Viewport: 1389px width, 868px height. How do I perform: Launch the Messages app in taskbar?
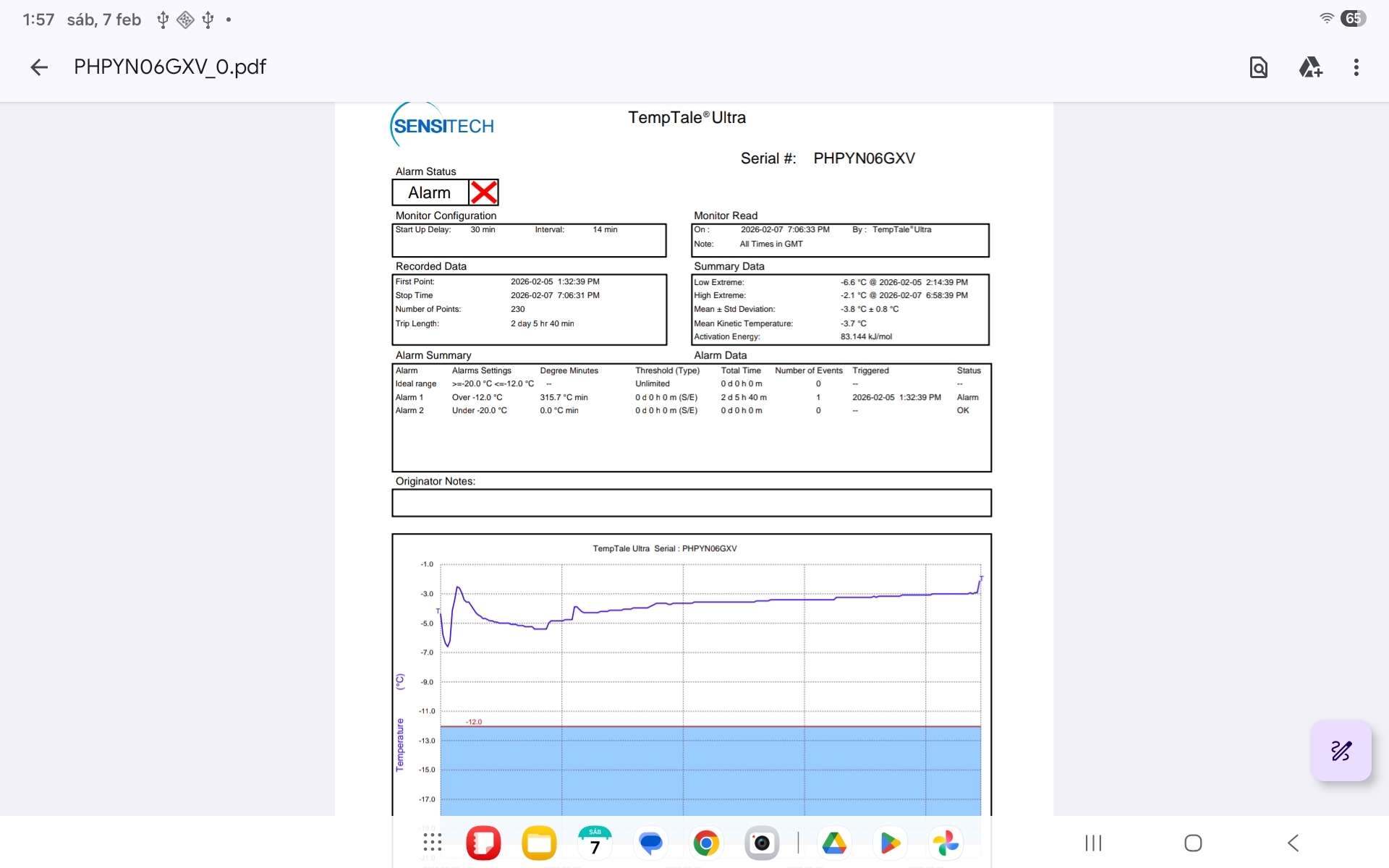coord(650,843)
